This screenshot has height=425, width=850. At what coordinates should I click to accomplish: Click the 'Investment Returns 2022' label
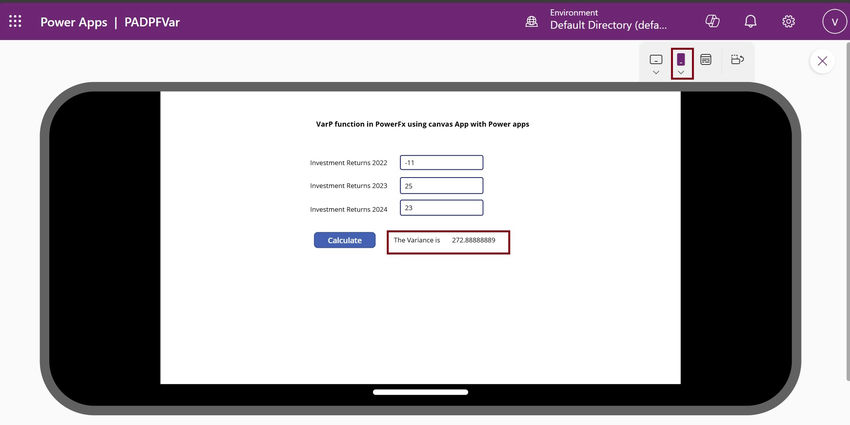pos(349,163)
